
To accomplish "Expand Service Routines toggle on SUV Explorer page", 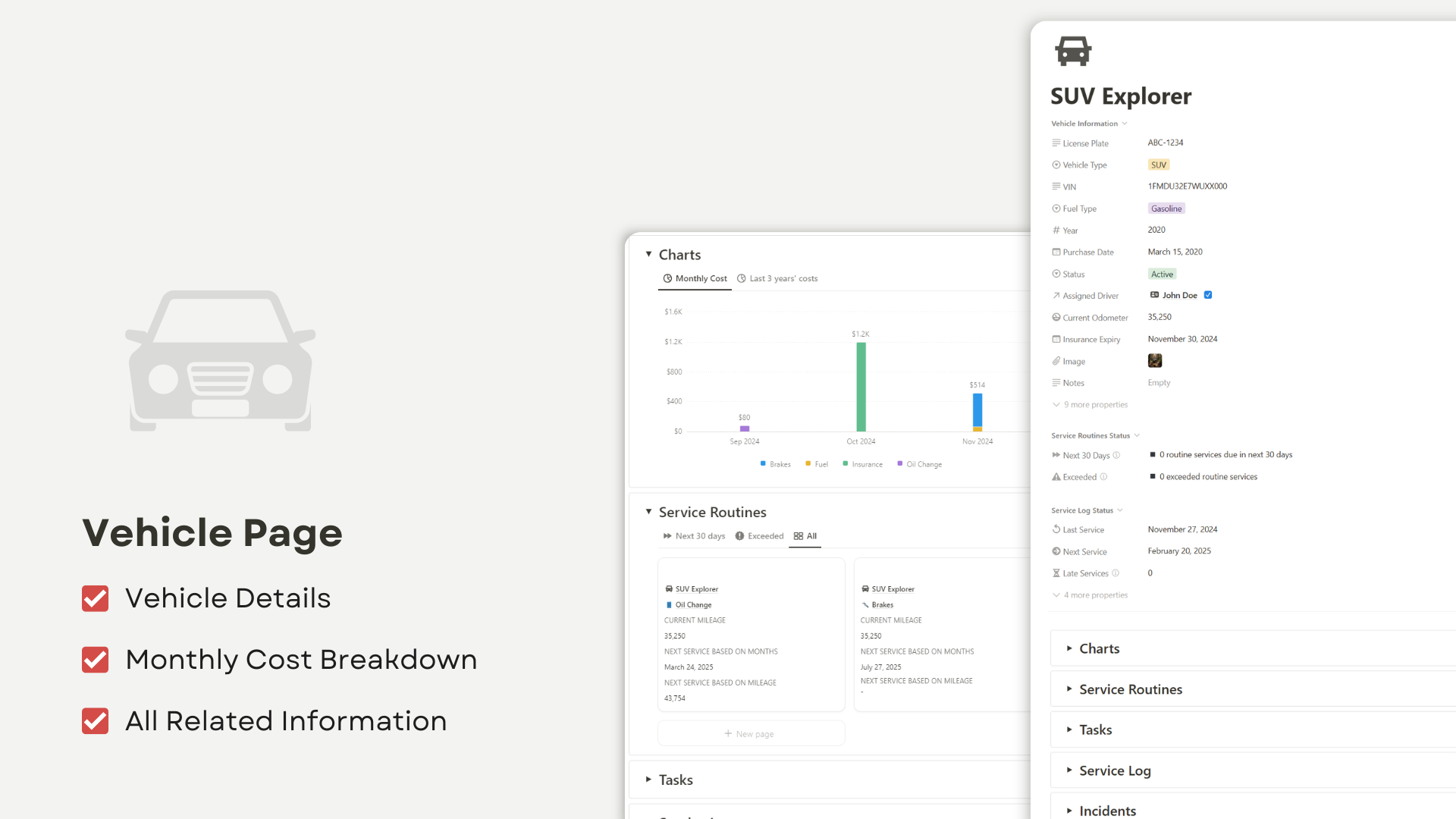I will coord(1069,689).
